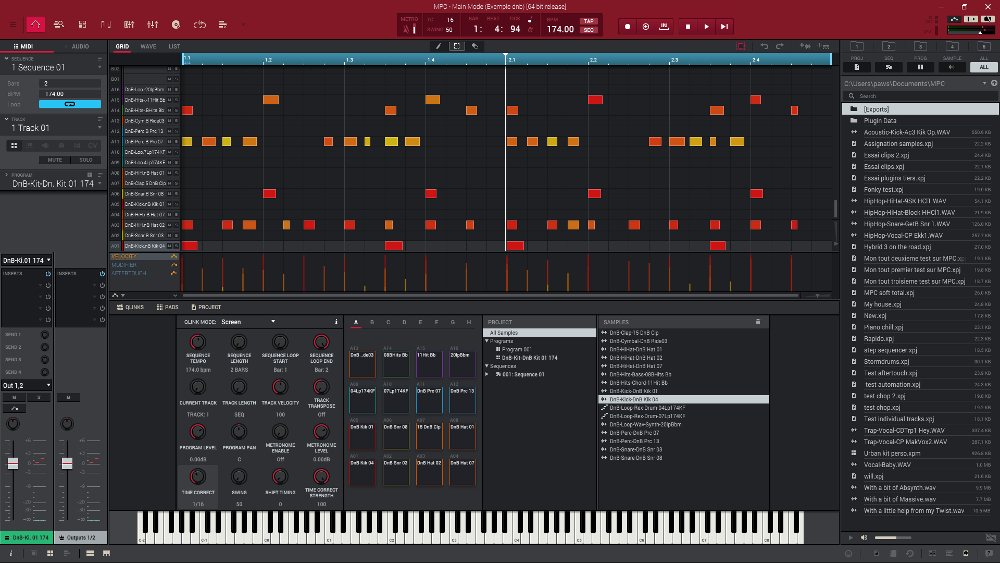Switch to the WAVE view tab
The height and width of the screenshot is (563, 1000).
[148, 47]
